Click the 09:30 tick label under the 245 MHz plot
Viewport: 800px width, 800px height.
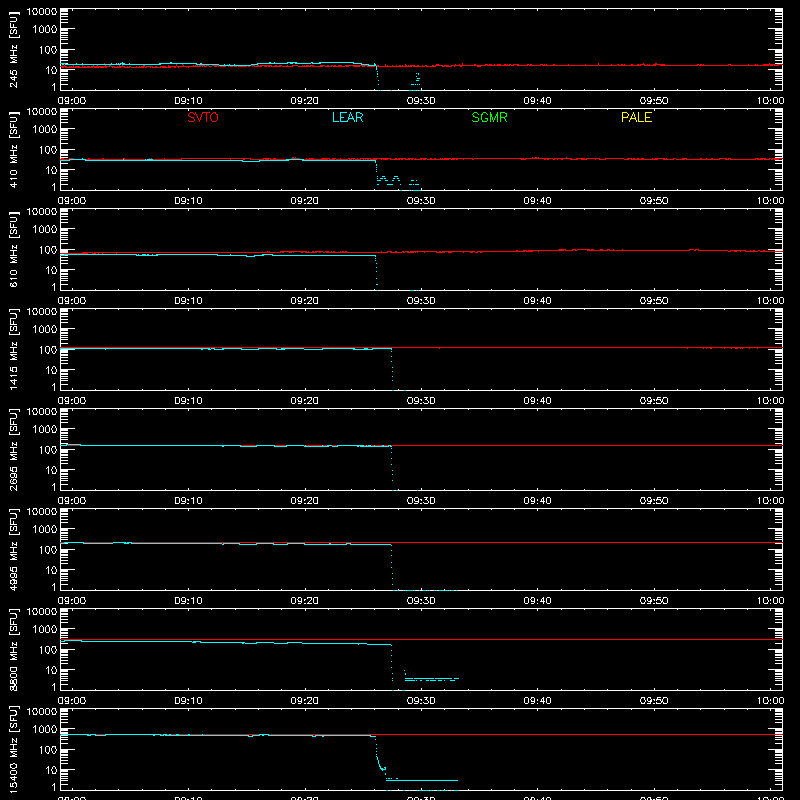421,101
